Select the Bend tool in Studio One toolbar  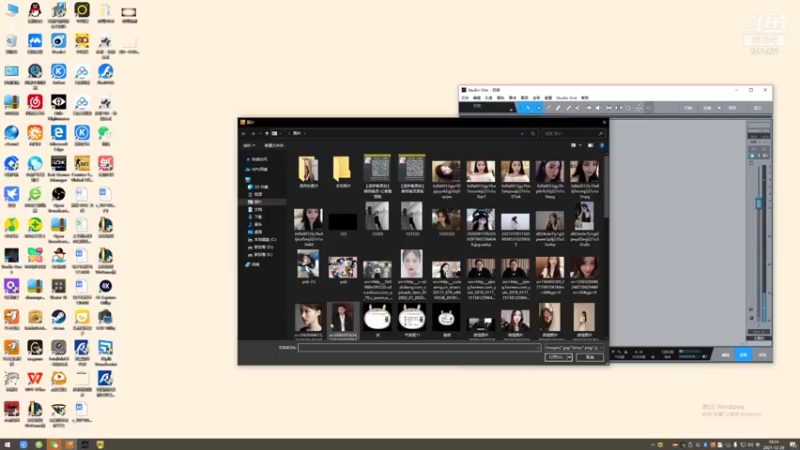(x=588, y=108)
